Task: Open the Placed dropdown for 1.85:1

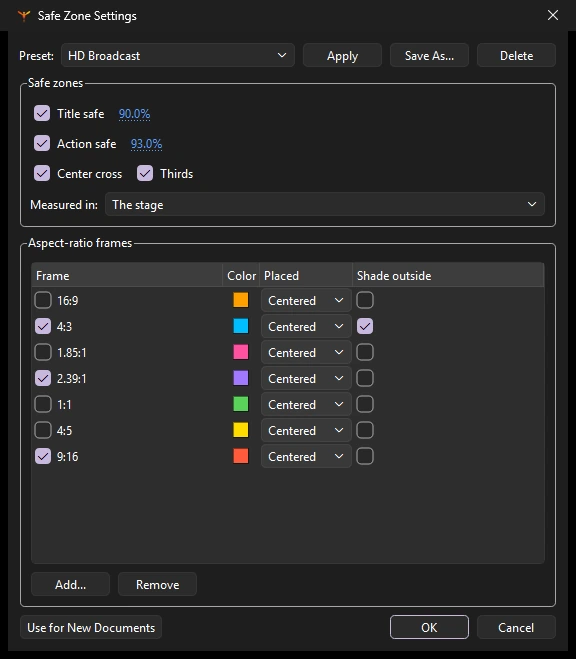Action: (x=306, y=353)
